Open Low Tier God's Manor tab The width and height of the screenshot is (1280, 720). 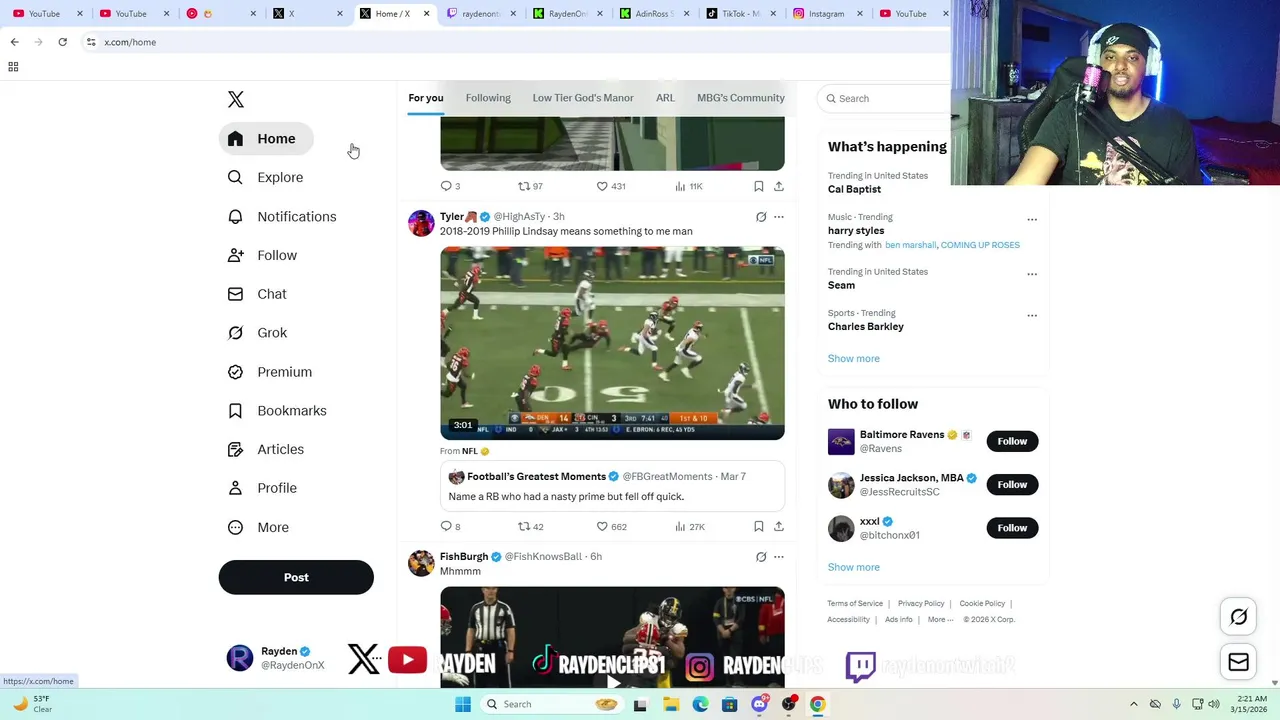(583, 98)
